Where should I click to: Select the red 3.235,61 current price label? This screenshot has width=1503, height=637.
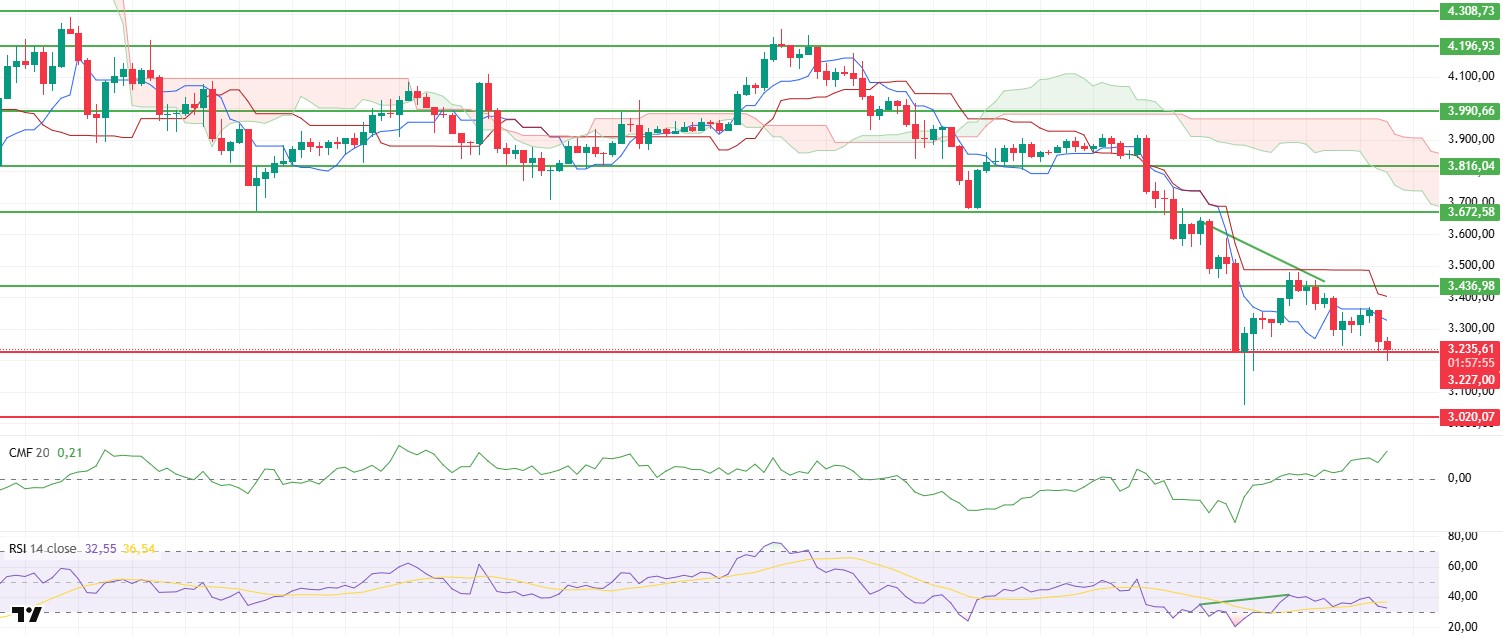click(1470, 349)
